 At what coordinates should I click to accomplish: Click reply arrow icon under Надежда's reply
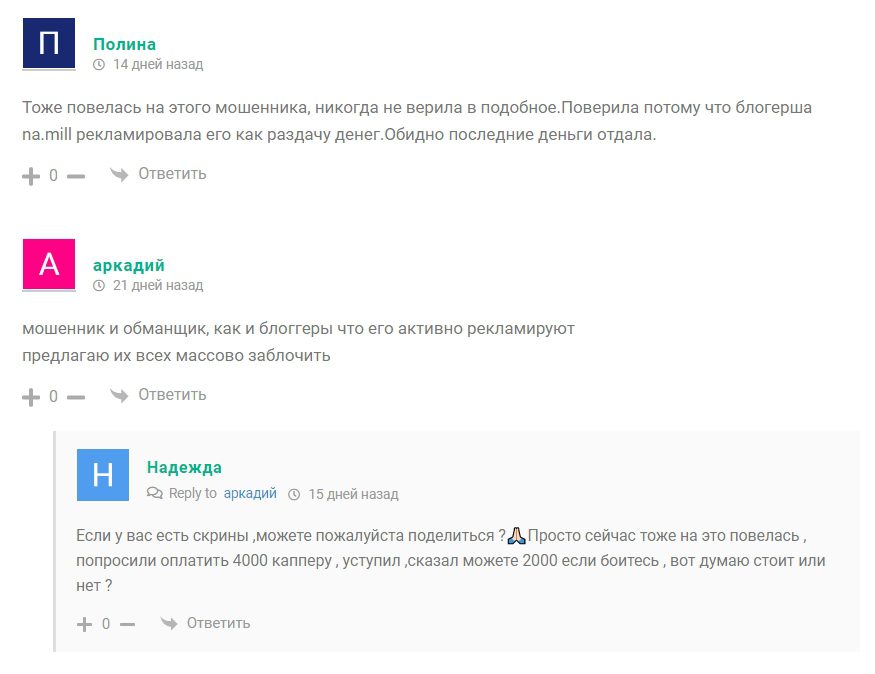(x=169, y=623)
